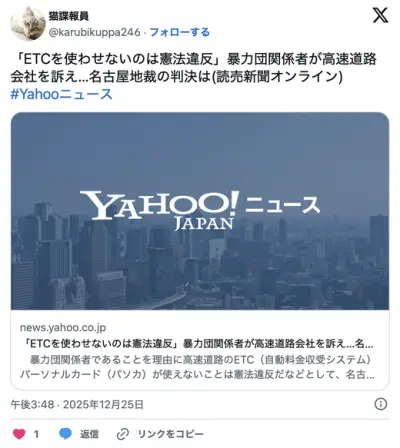
Task: Click the blue reply bubble icon
Action: [65, 434]
